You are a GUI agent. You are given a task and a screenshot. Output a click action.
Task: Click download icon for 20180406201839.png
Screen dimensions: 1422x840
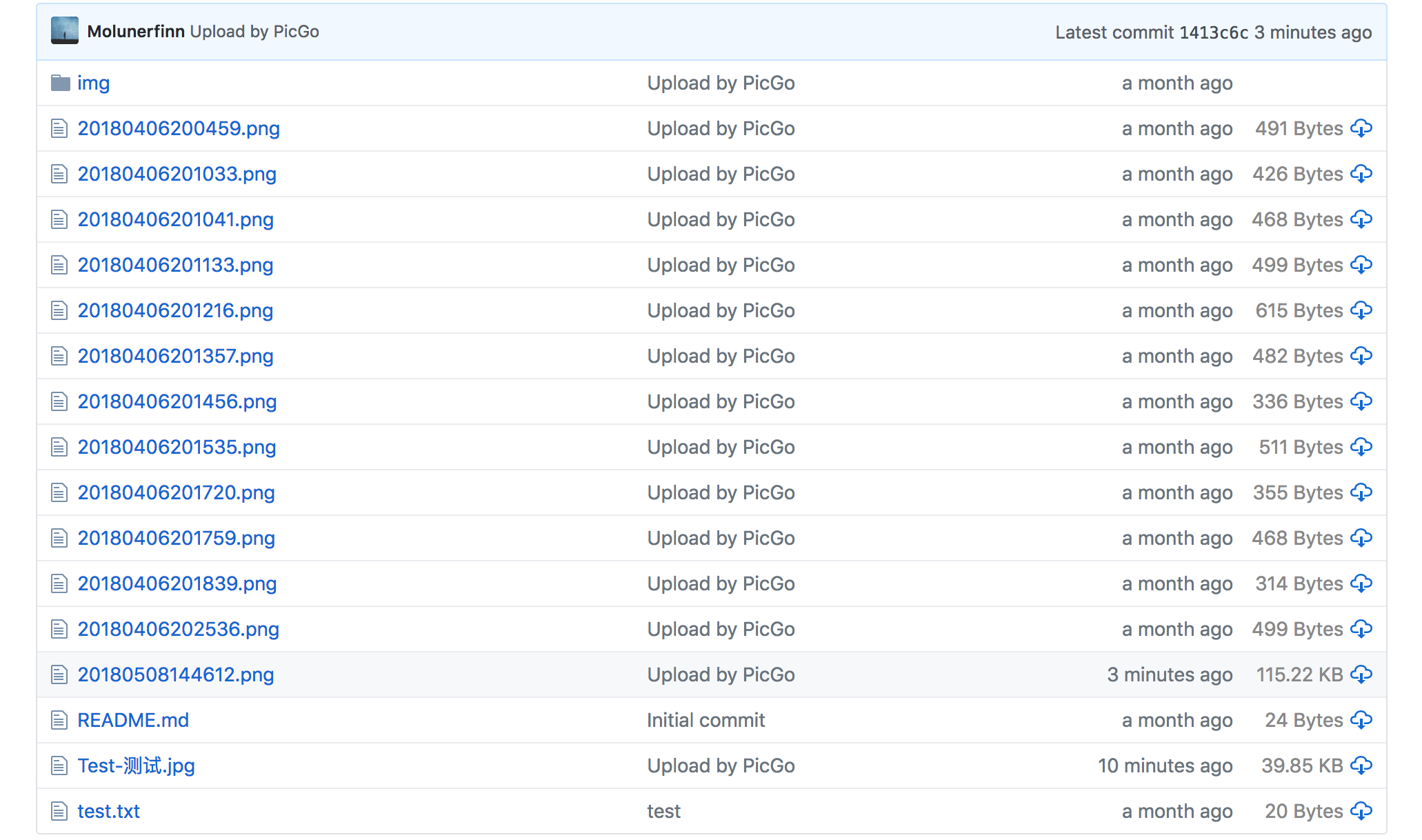click(x=1361, y=583)
